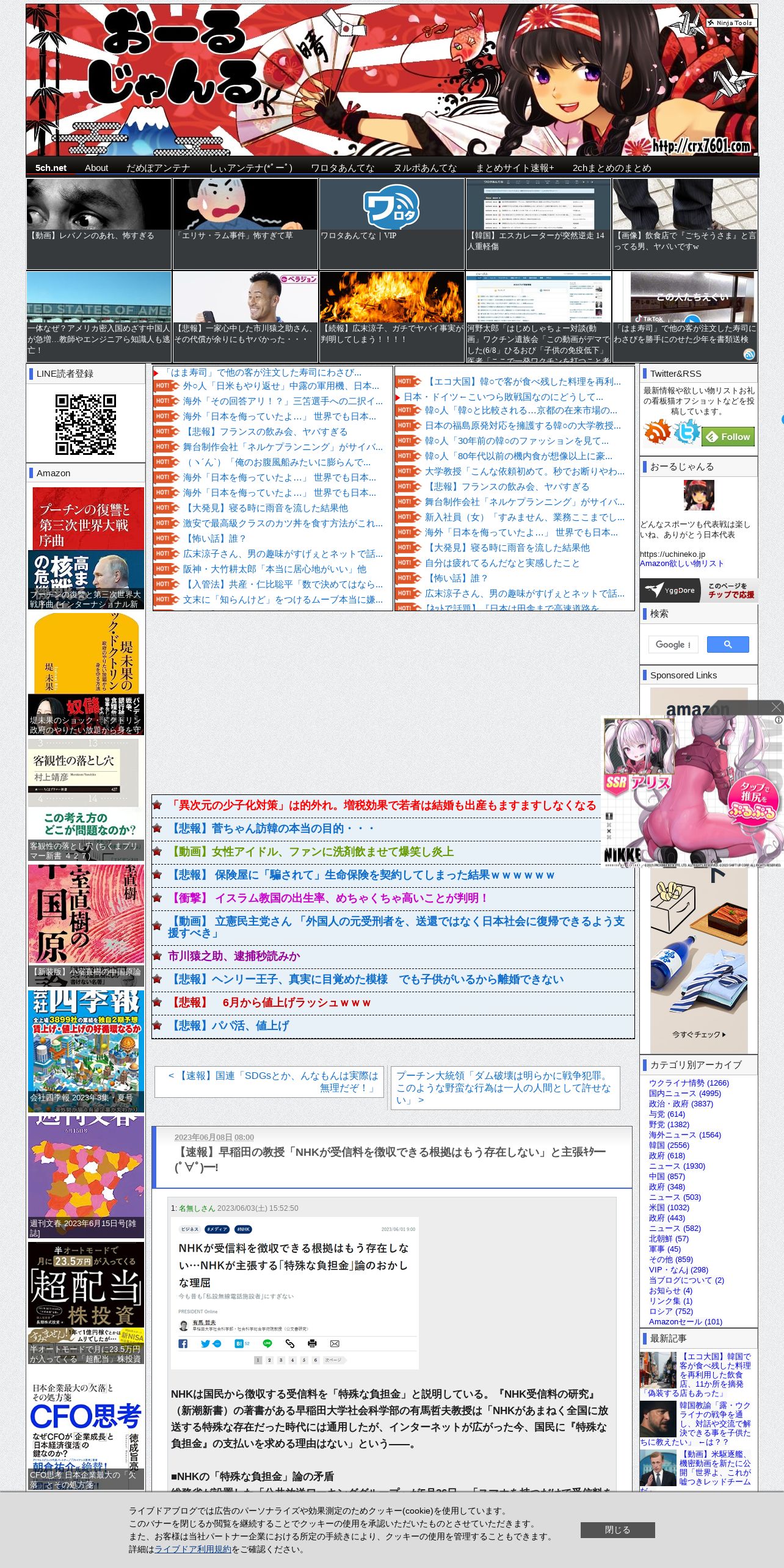Open 北朝鮮 (57) category archive
Viewport: 784px width, 1568px height.
(x=669, y=1238)
